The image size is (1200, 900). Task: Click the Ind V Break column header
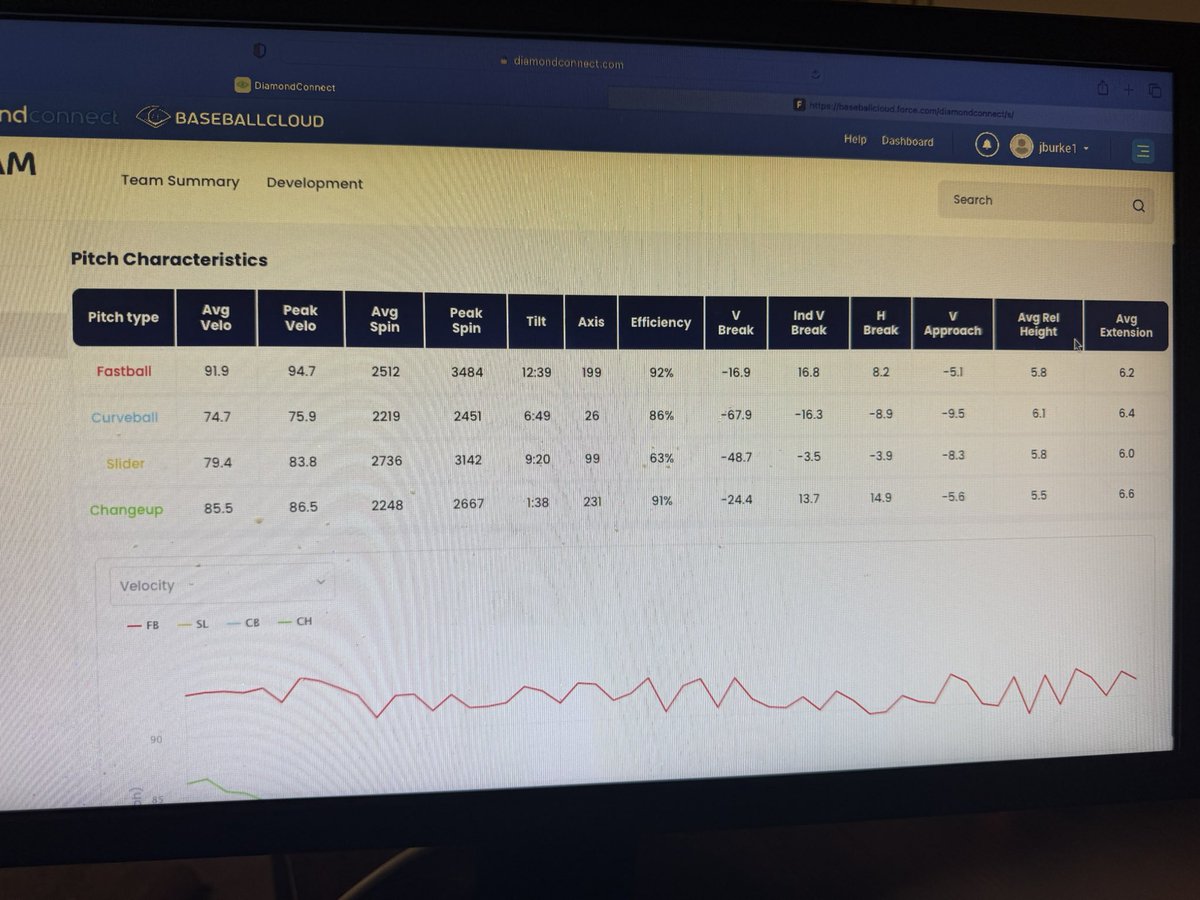(x=809, y=323)
